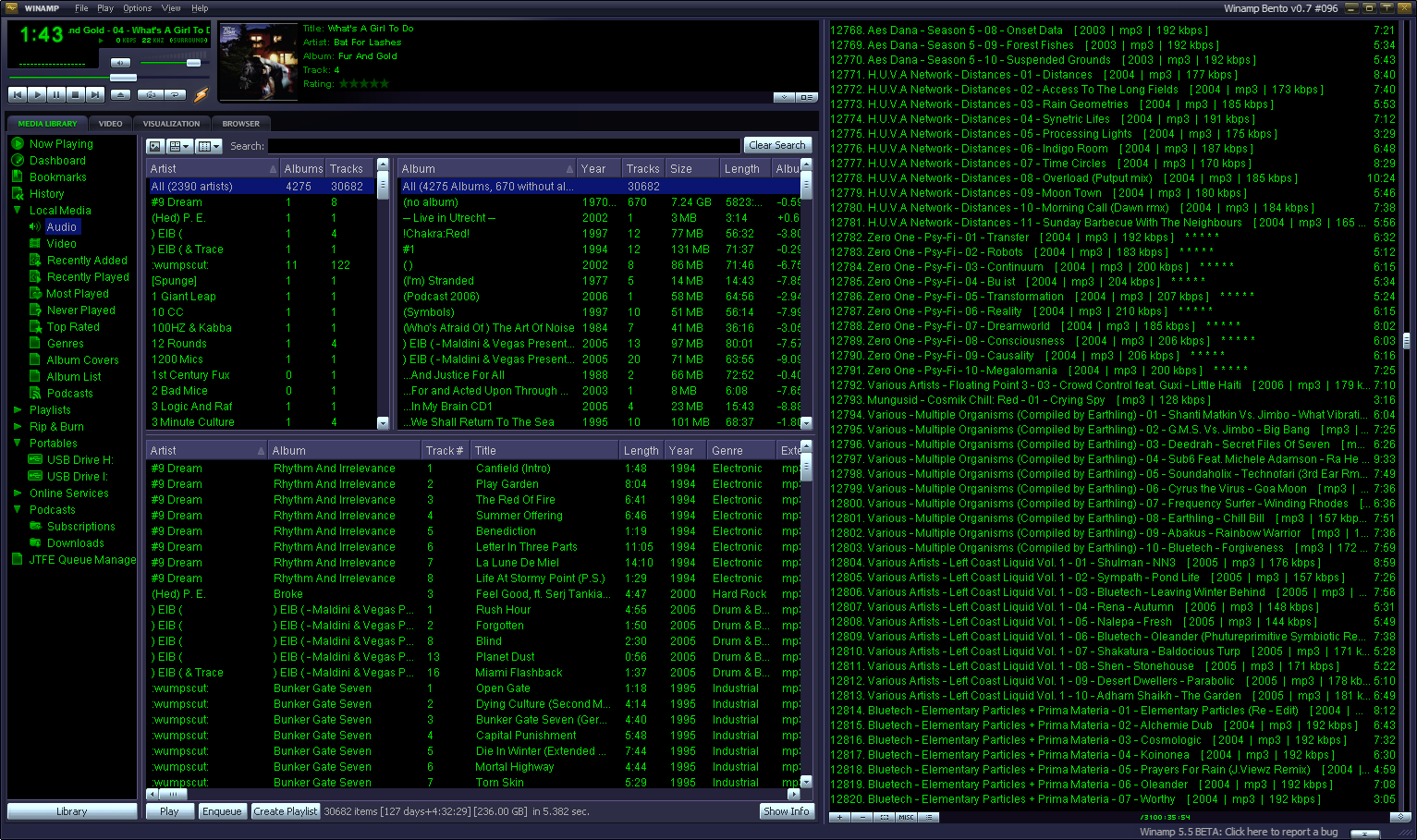Click the Create Playlist button
This screenshot has height=840, width=1417.
point(286,811)
